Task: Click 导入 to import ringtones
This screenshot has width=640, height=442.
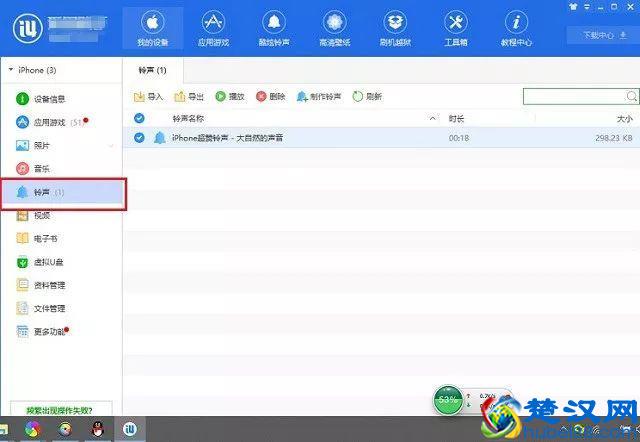Action: [x=148, y=97]
